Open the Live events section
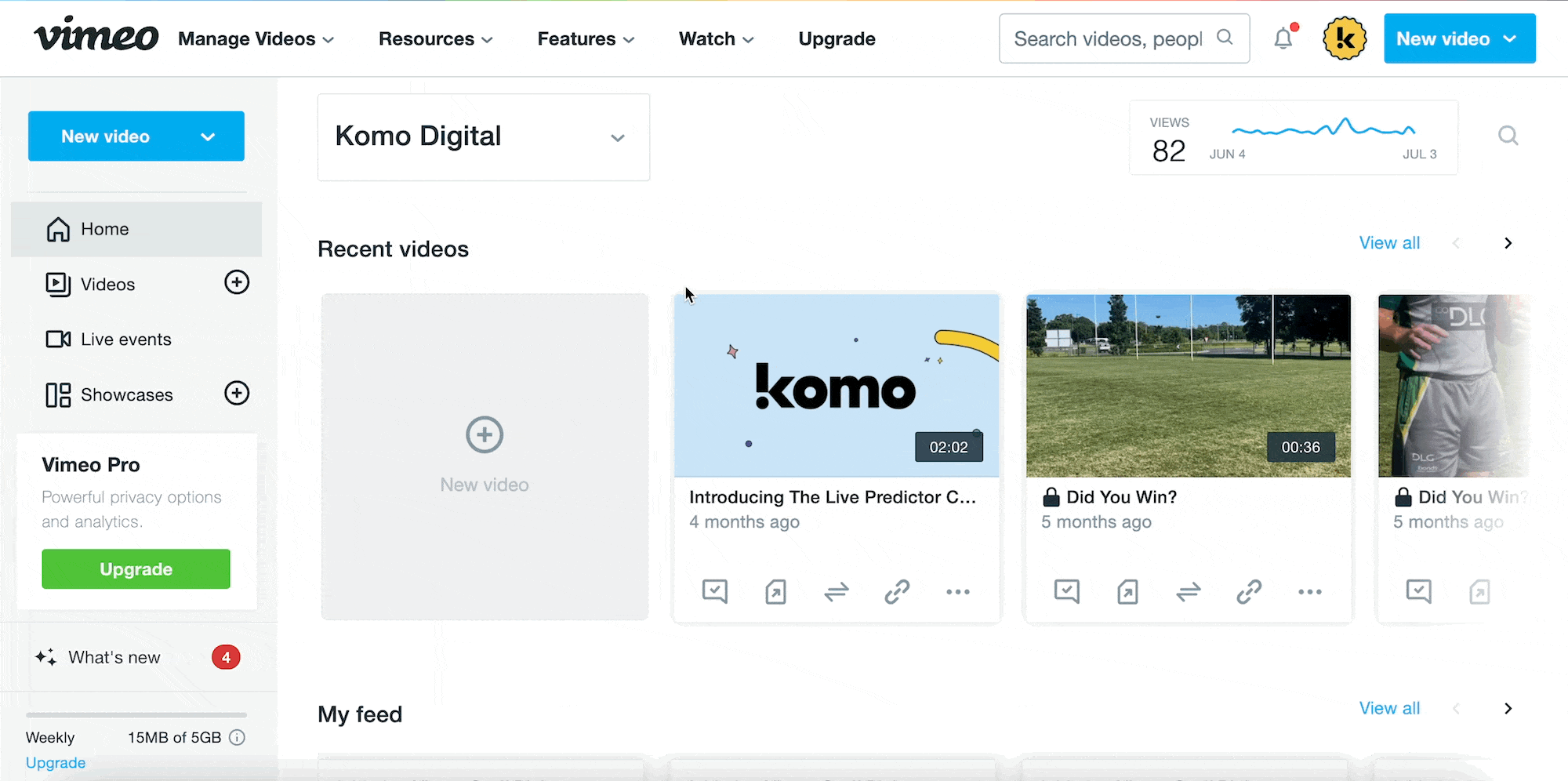This screenshot has width=1568, height=781. 125,340
